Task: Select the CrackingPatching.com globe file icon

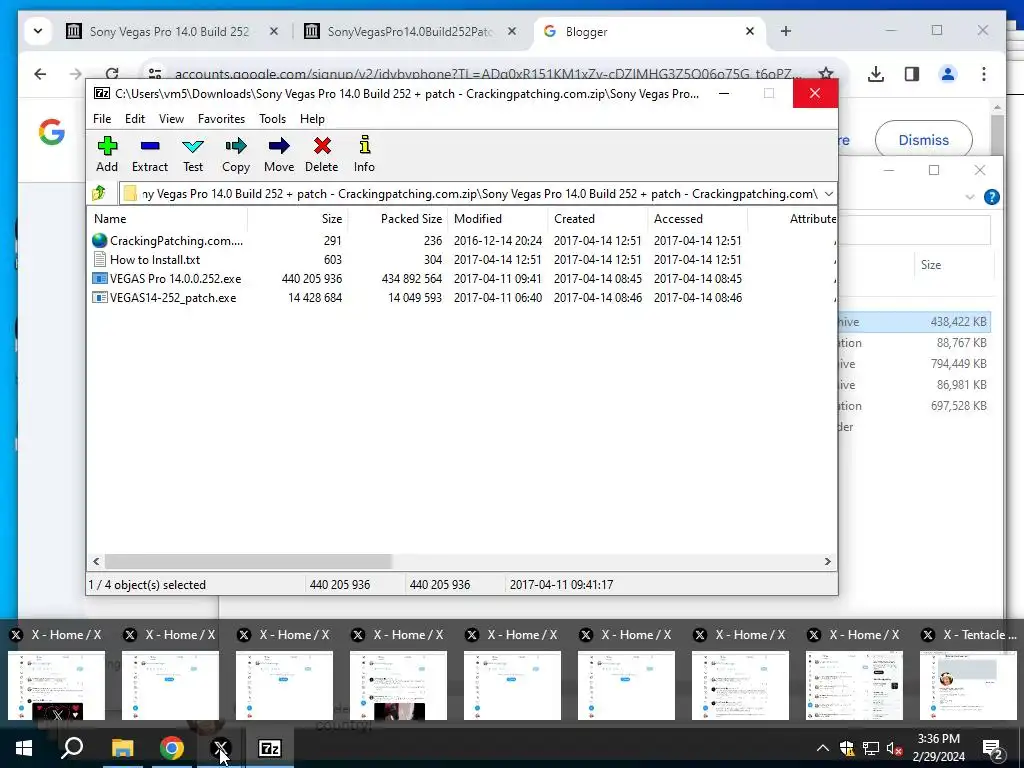Action: [99, 240]
